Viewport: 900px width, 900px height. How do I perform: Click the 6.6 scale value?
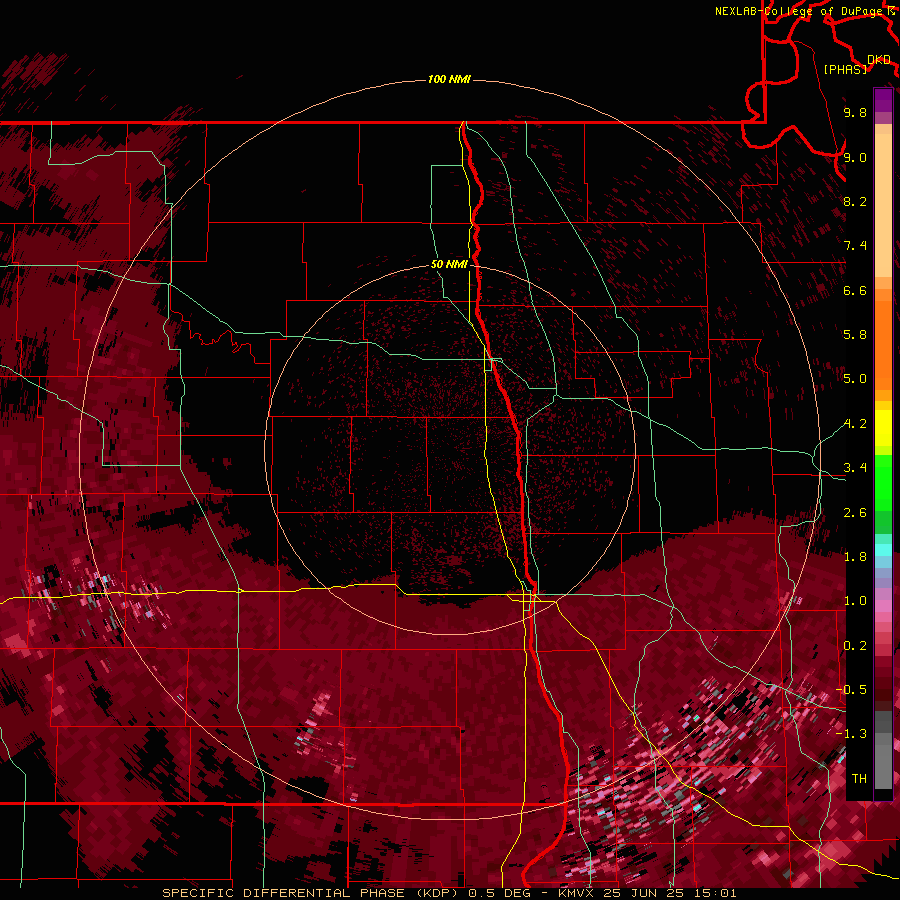[x=855, y=290]
